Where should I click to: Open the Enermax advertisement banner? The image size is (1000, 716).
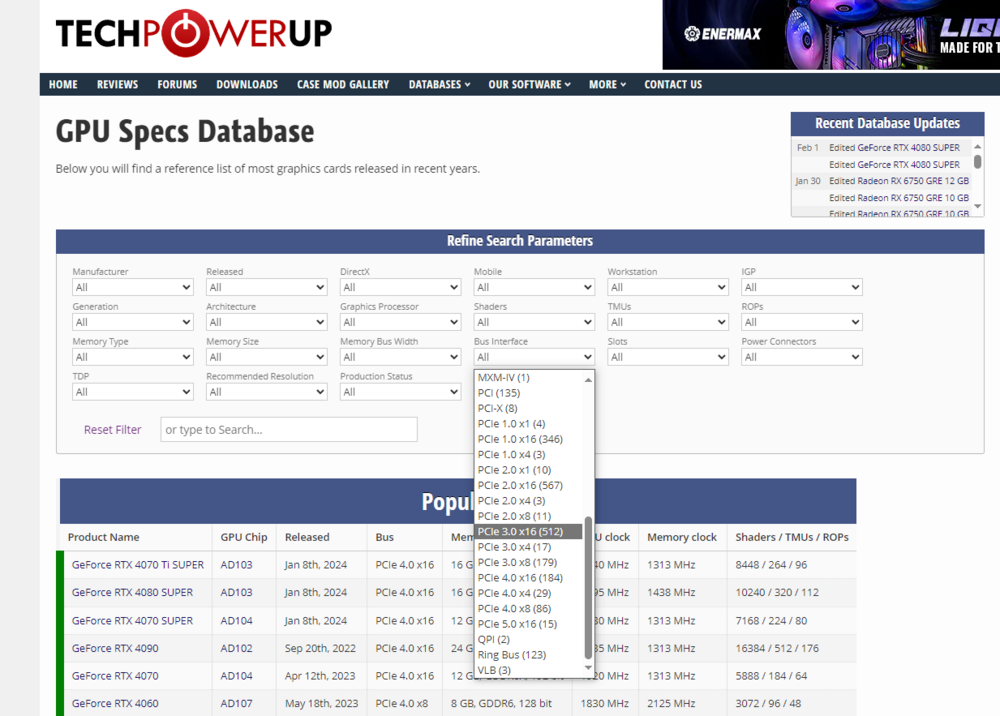[830, 34]
